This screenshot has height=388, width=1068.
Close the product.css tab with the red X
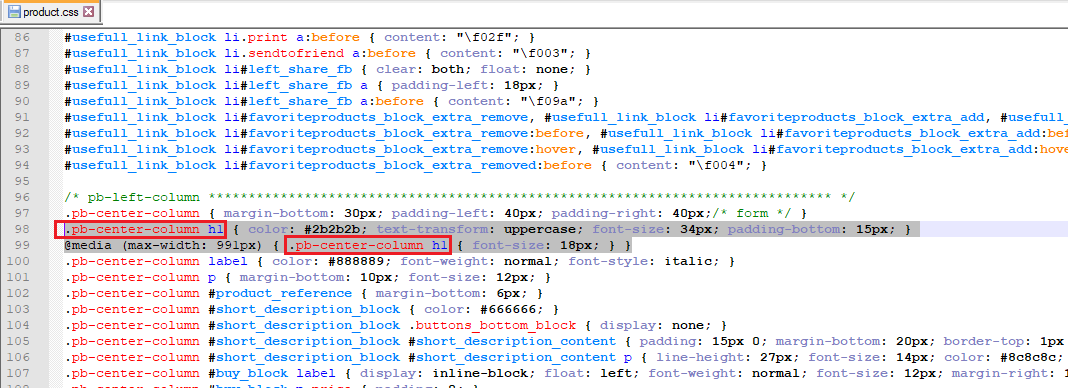(88, 12)
